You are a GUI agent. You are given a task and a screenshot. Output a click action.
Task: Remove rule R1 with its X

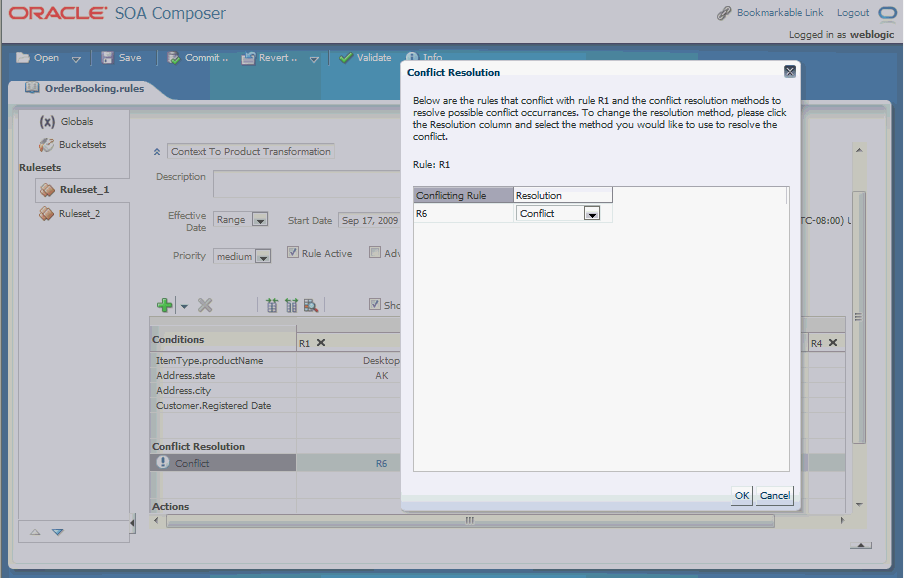tap(321, 342)
